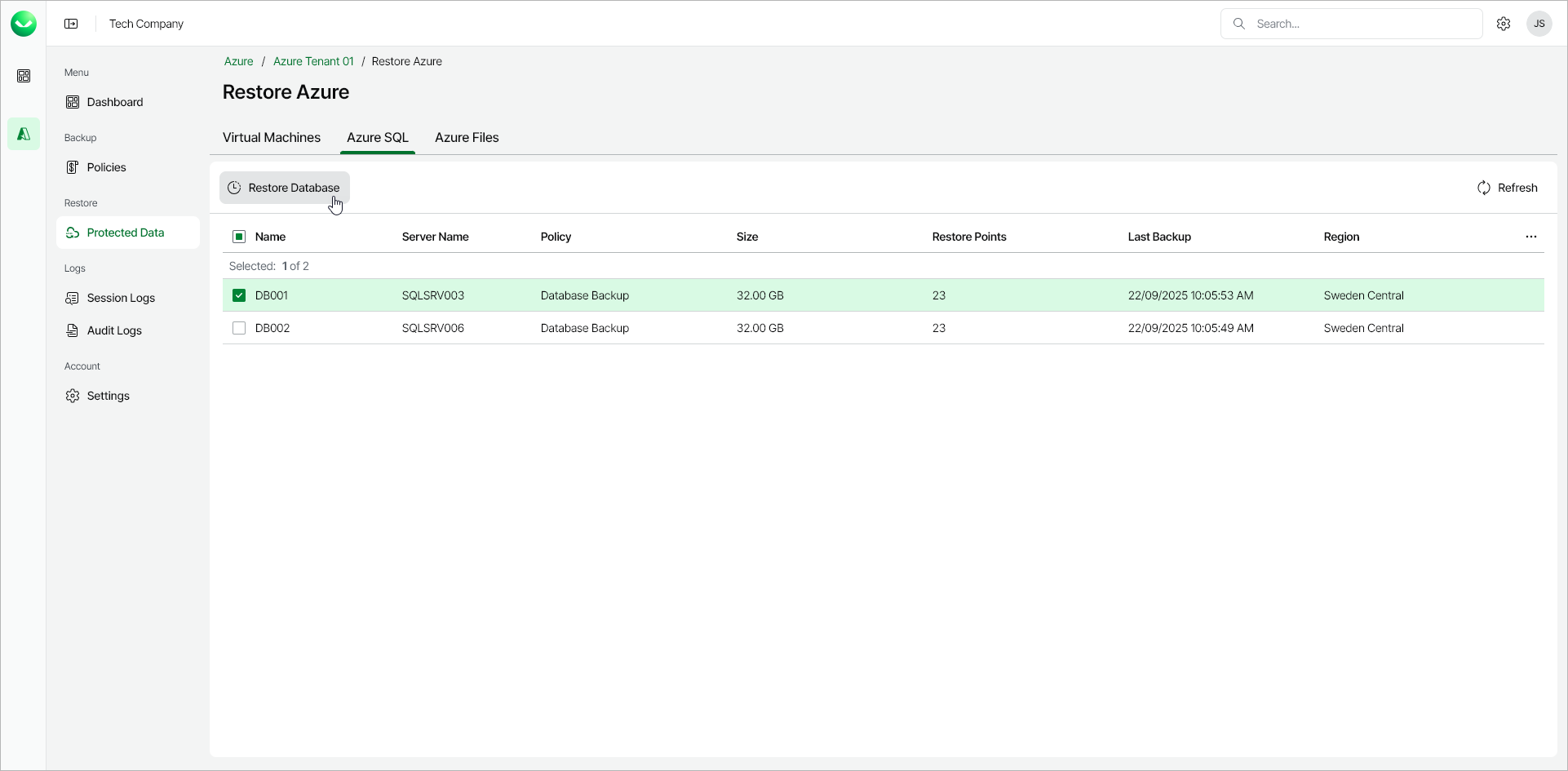
Task: Toggle the select-all checkbox in the header
Action: coord(238,236)
